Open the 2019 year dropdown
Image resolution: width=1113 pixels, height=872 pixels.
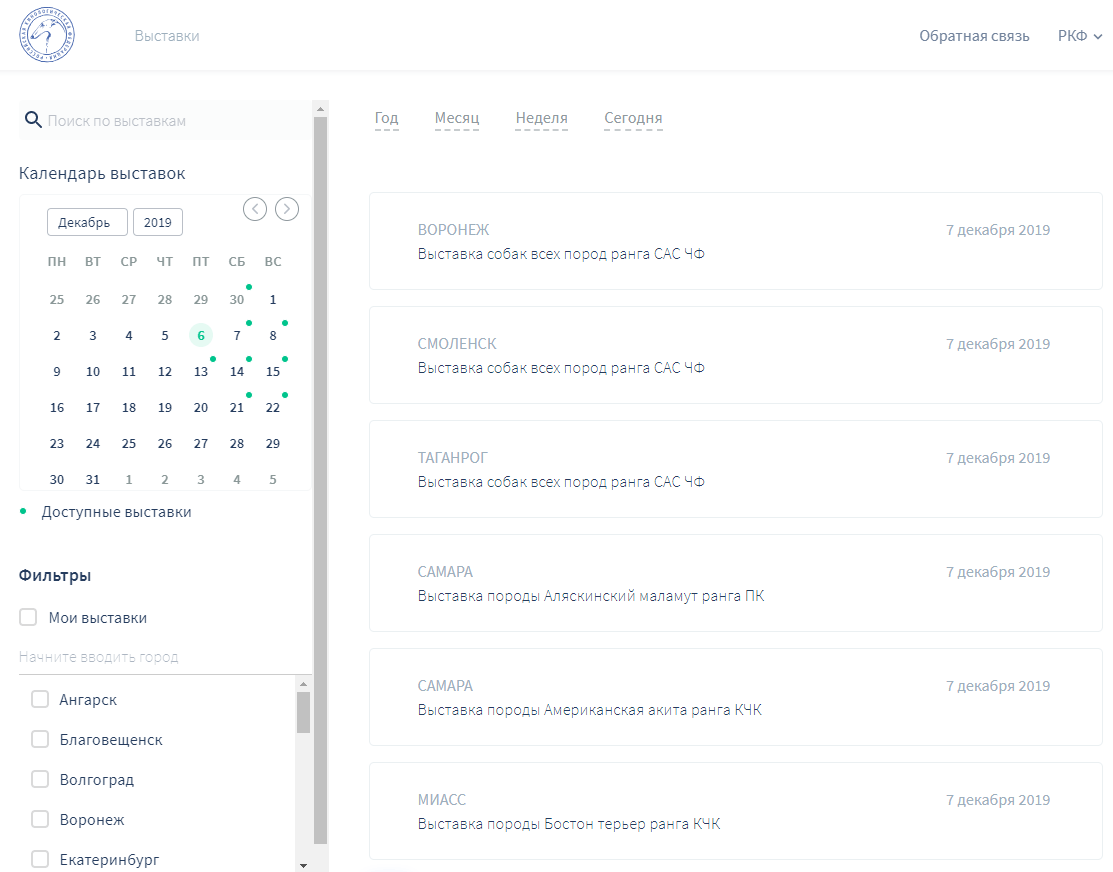click(x=158, y=222)
